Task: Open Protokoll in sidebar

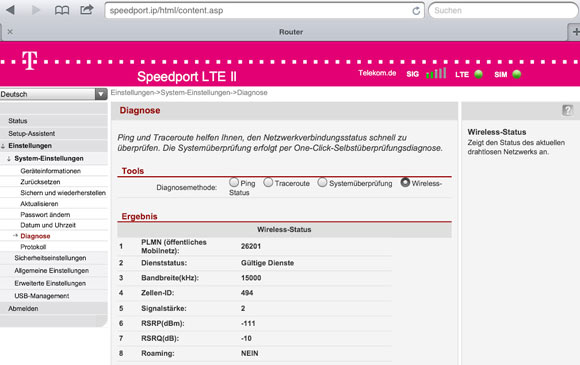Action: [33, 247]
